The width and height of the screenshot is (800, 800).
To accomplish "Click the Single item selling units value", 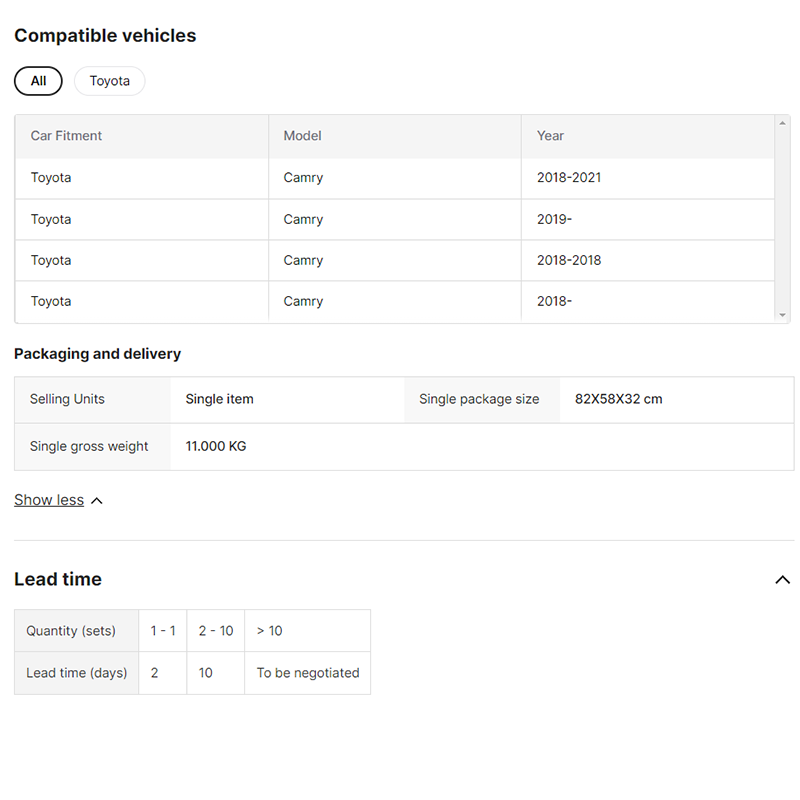I will pyautogui.click(x=219, y=399).
